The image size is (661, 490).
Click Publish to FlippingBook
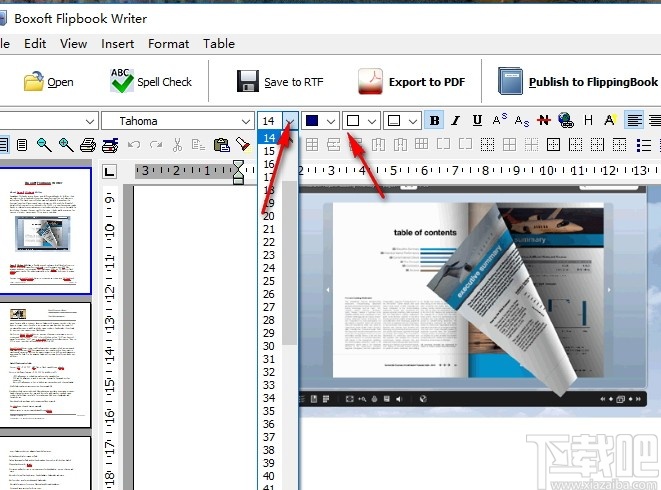coord(578,81)
